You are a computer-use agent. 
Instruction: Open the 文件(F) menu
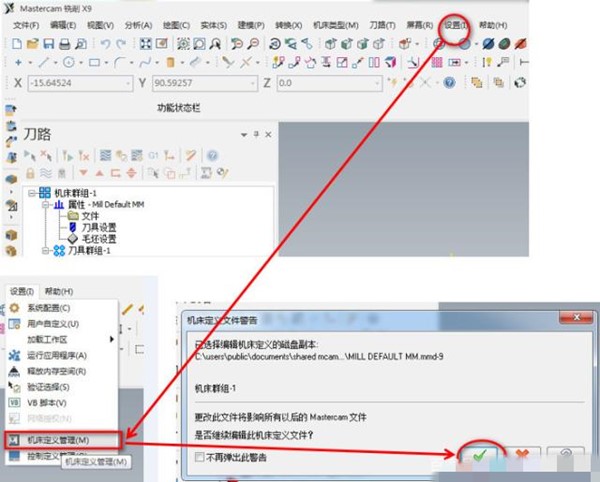pos(26,25)
